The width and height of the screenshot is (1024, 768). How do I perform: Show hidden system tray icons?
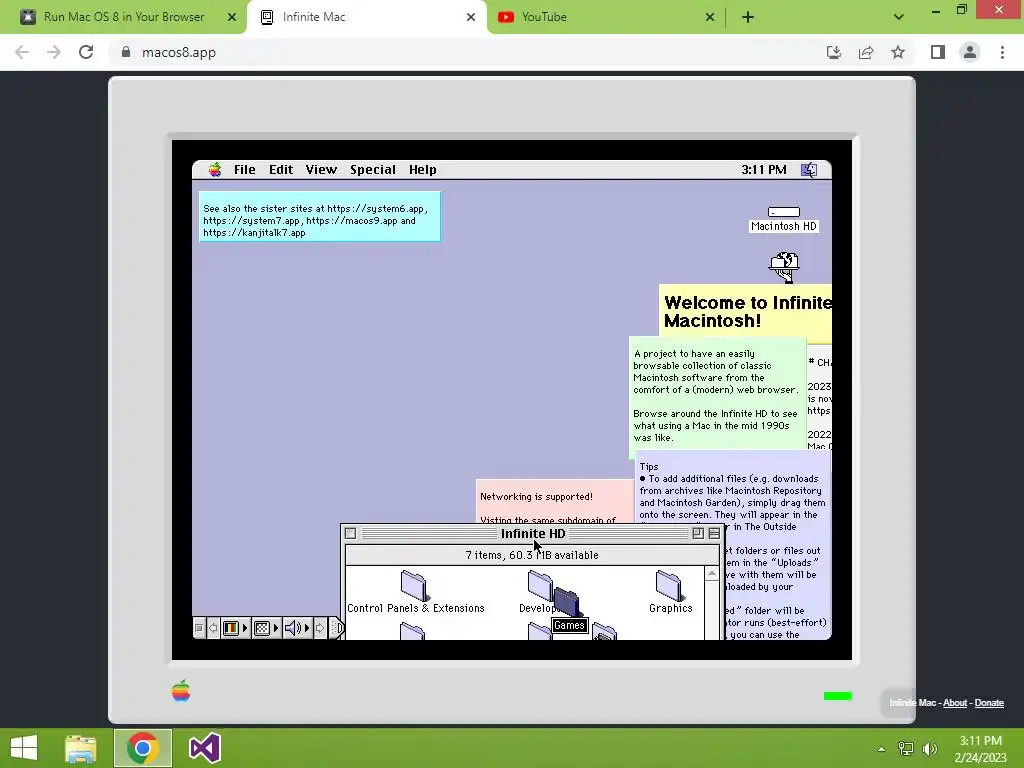tap(882, 749)
